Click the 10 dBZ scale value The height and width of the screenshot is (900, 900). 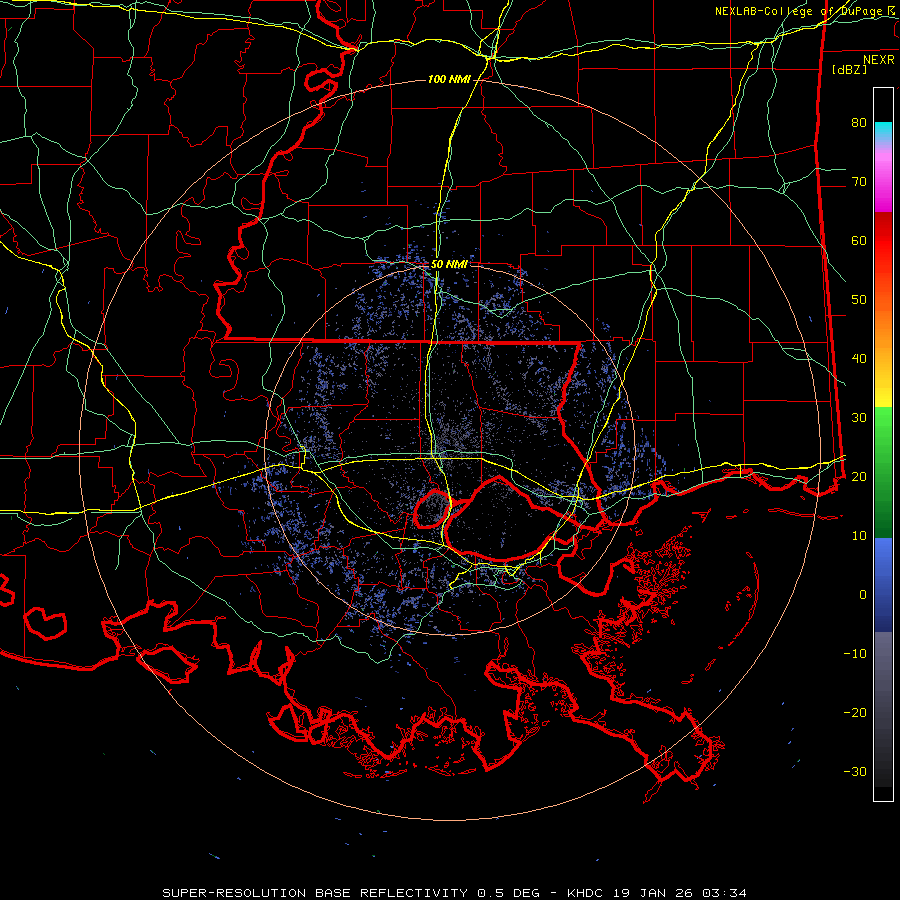tap(859, 536)
